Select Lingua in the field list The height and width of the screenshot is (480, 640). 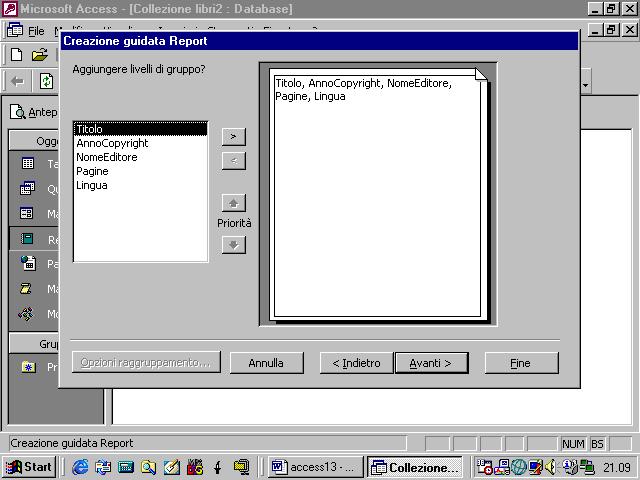(x=140, y=185)
